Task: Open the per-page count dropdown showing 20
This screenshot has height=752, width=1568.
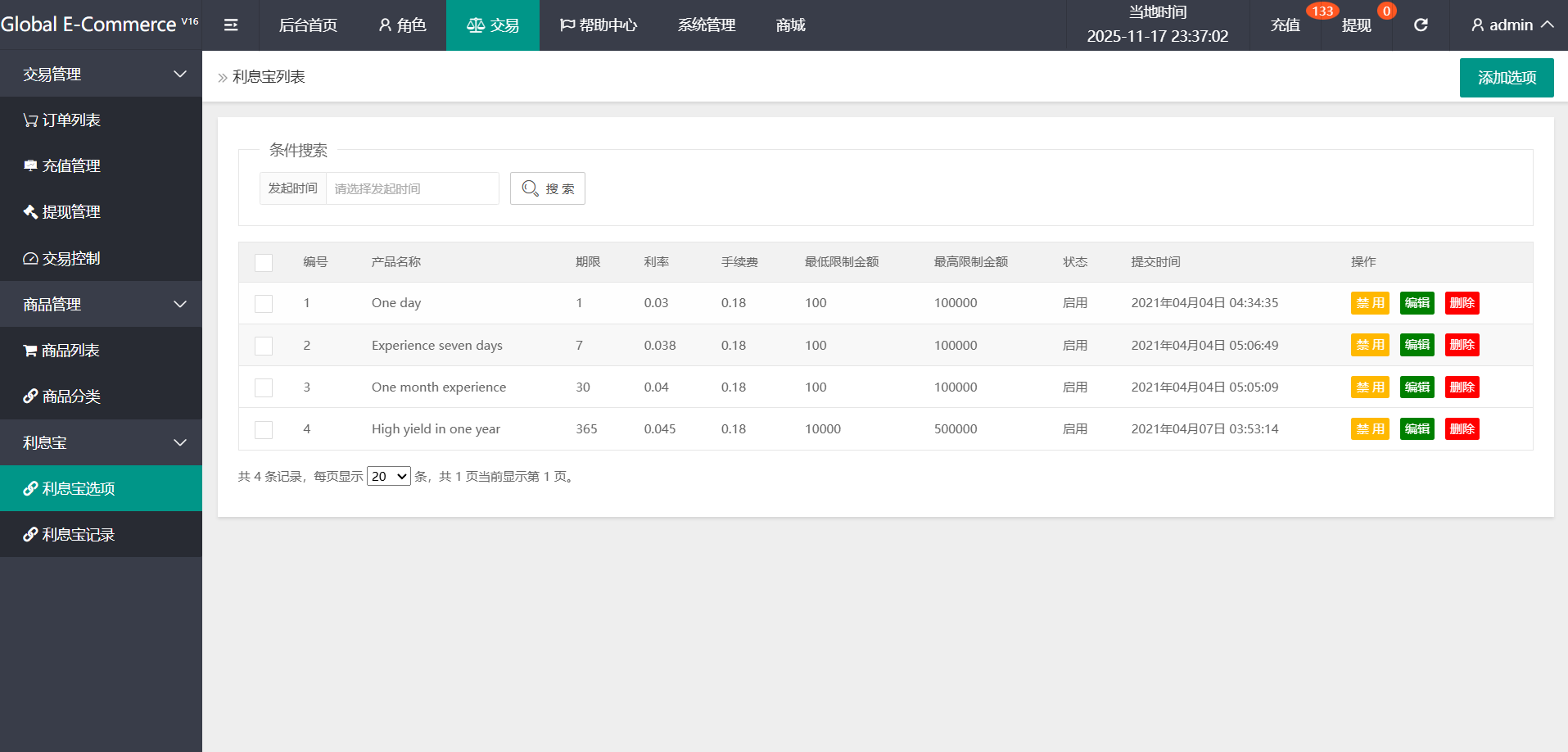Action: [x=388, y=477]
